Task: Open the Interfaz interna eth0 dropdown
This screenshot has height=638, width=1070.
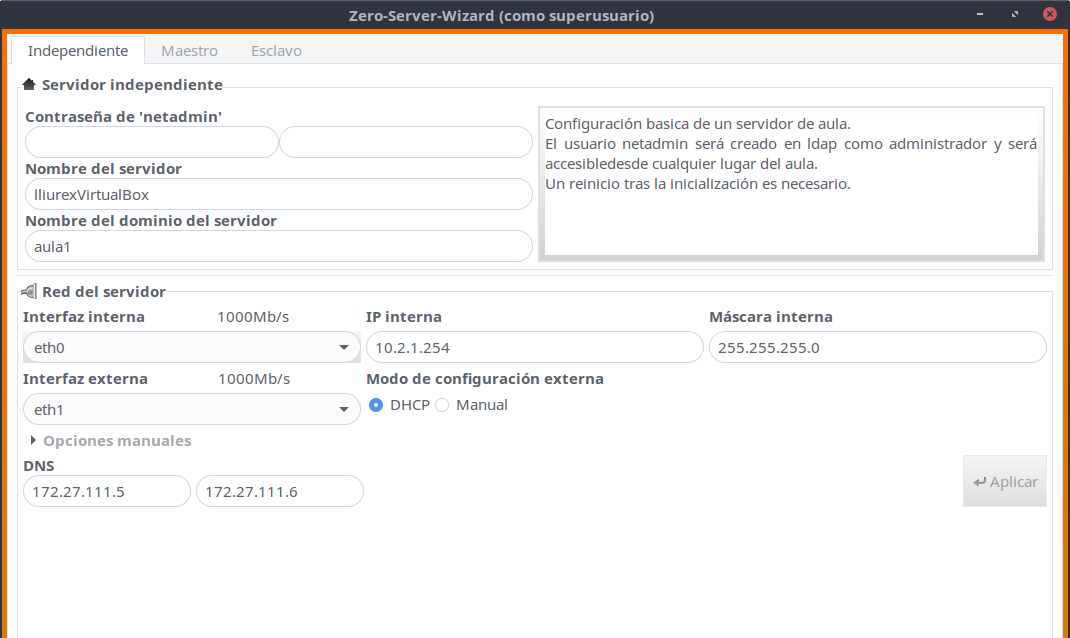Action: coord(191,348)
